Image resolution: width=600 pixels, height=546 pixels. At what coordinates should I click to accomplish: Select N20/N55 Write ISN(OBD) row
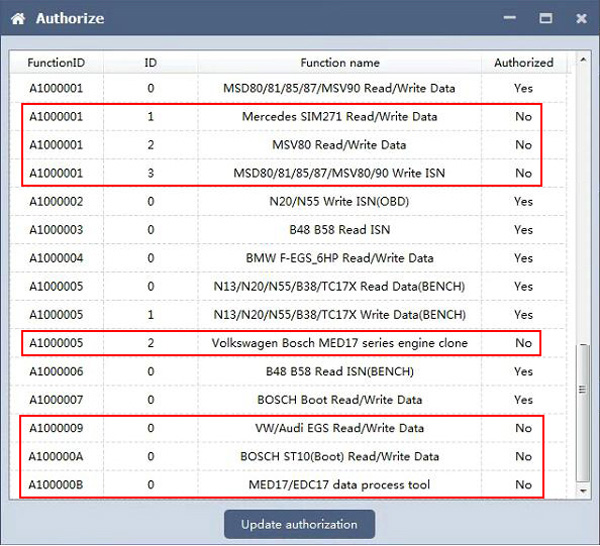pos(288,202)
